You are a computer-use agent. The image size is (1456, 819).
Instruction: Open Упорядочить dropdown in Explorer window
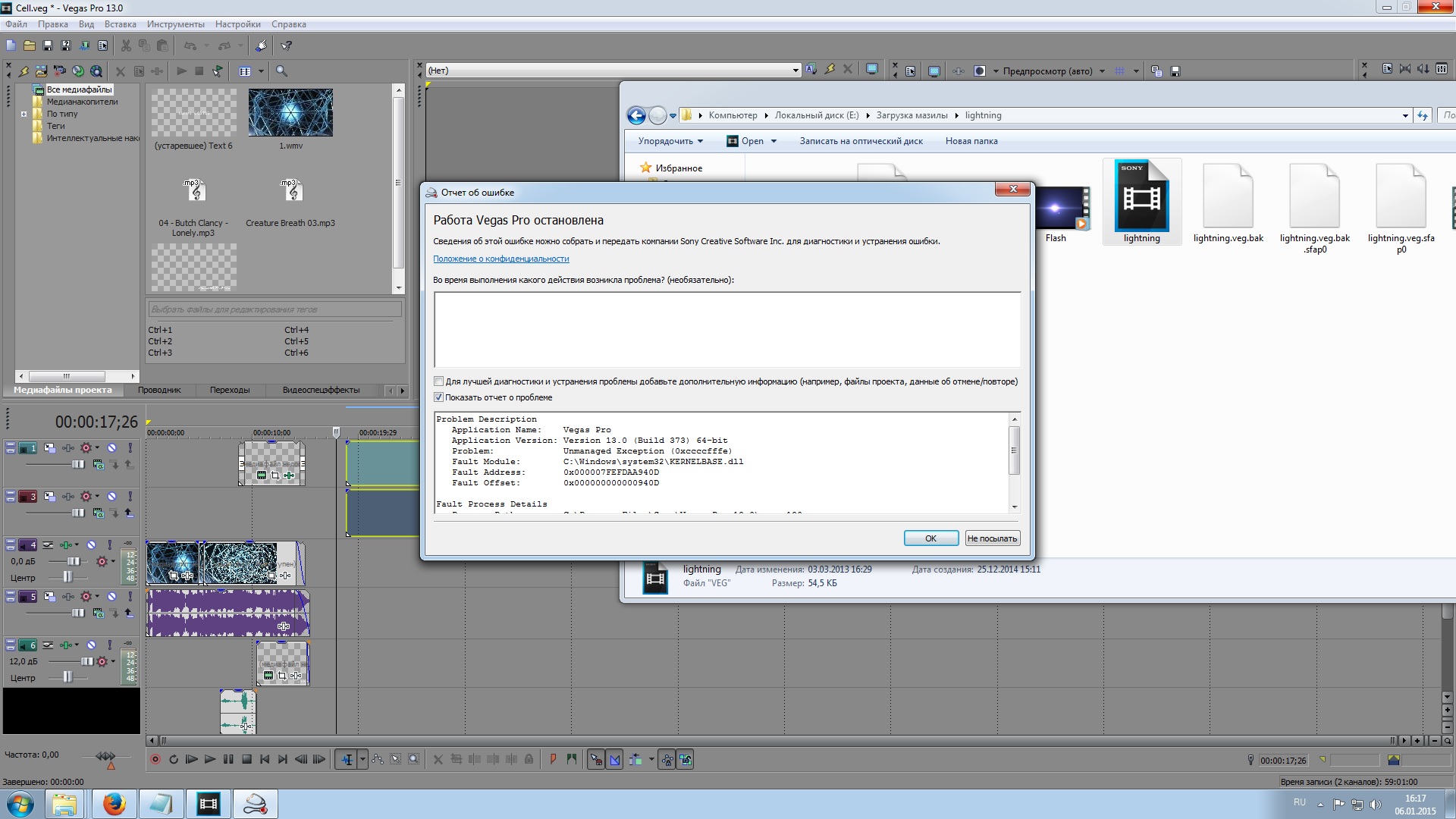(x=670, y=141)
